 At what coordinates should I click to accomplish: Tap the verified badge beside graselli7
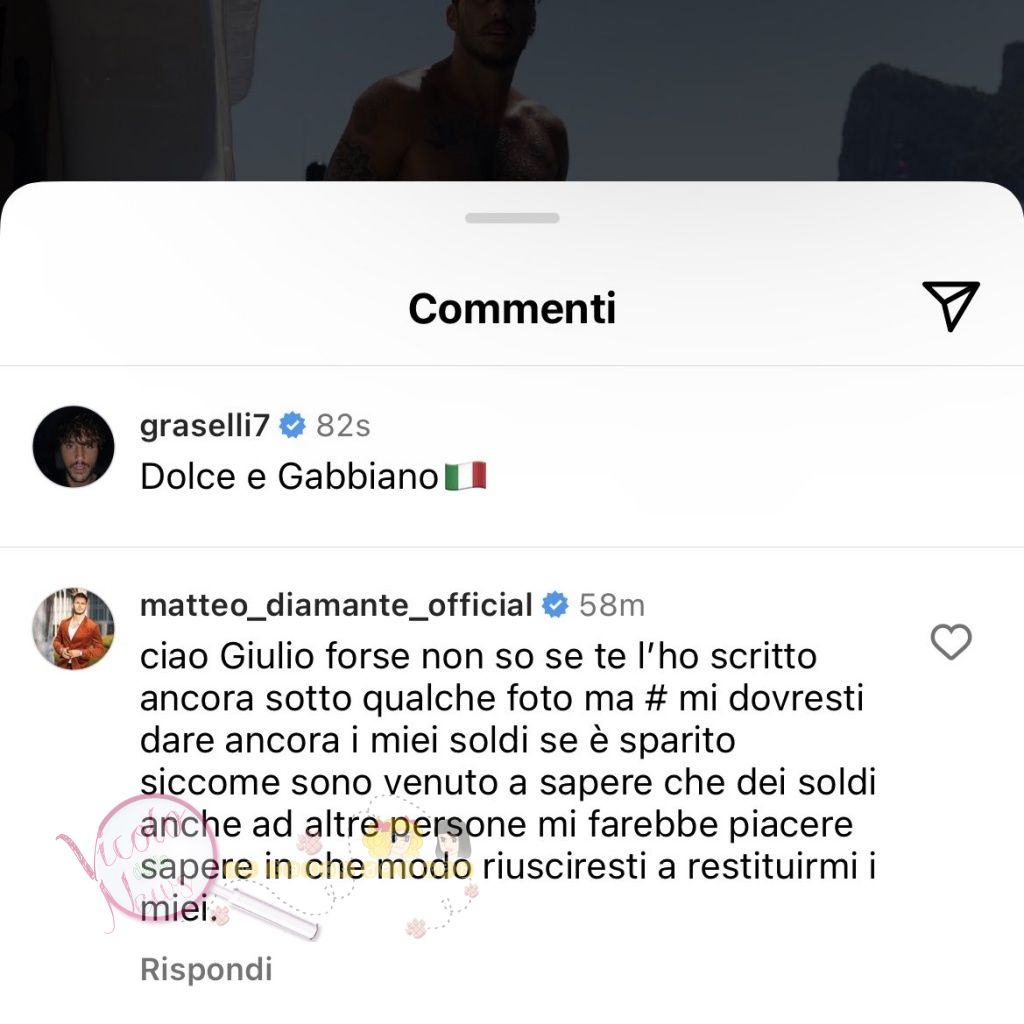[292, 425]
